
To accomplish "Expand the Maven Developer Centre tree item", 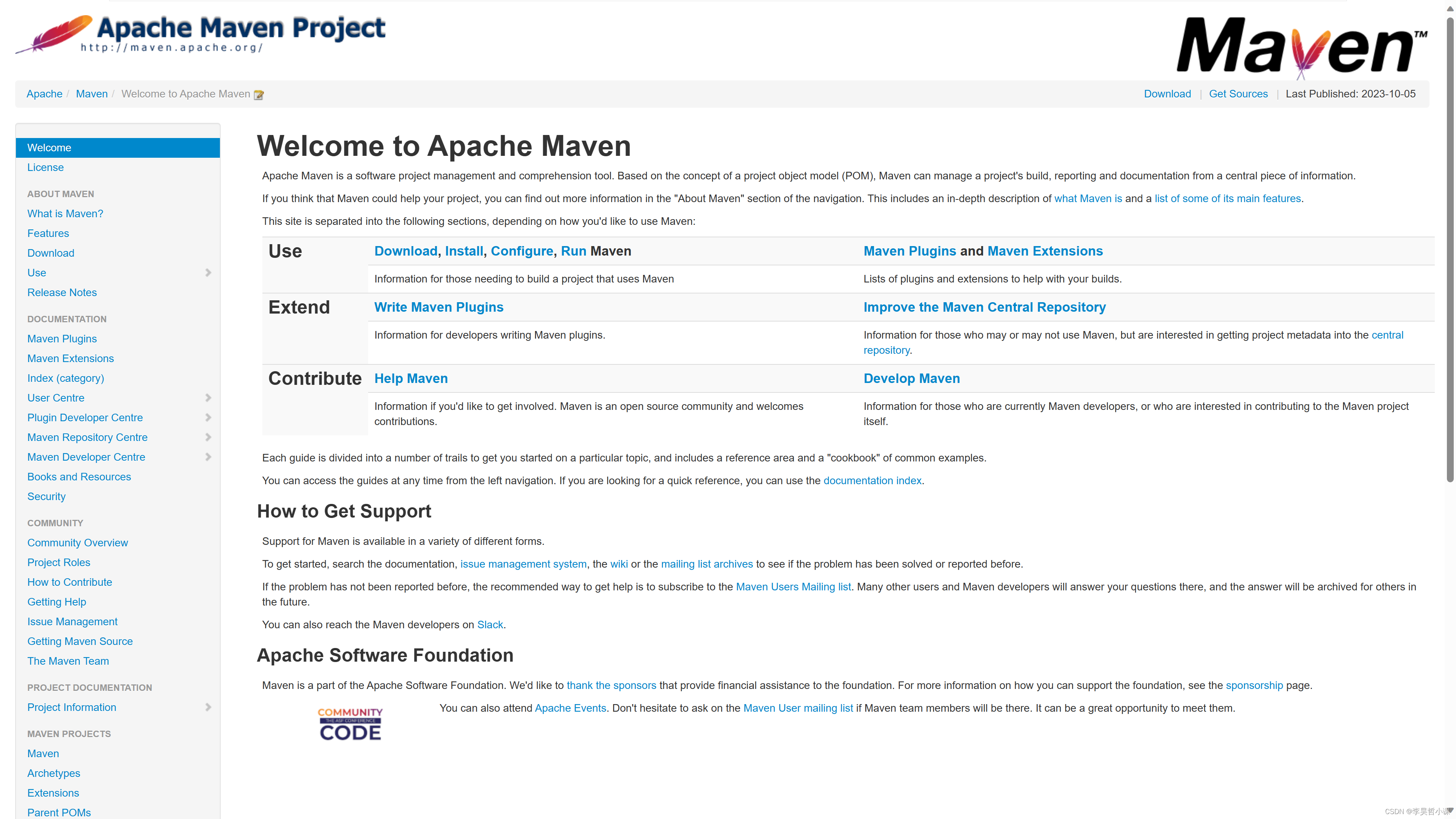I will 208,457.
